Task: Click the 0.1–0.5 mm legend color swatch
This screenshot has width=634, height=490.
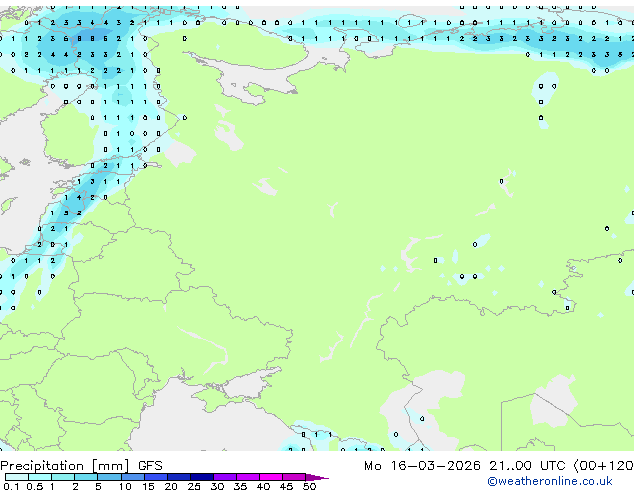Action: [17, 477]
